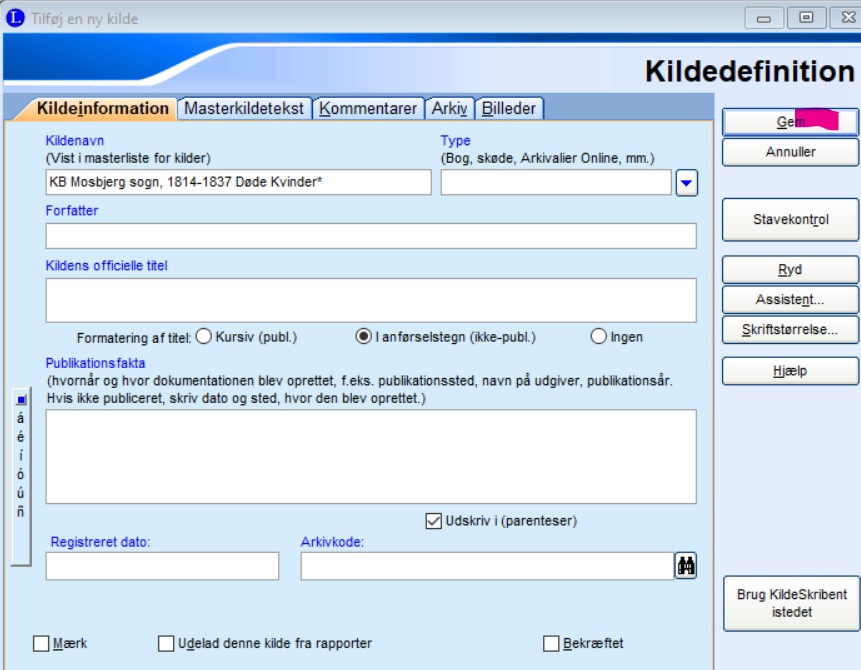Viewport: 861px width, 670px height.
Task: Enable Udelad denne kilde fra rapporter
Action: pyautogui.click(x=166, y=643)
